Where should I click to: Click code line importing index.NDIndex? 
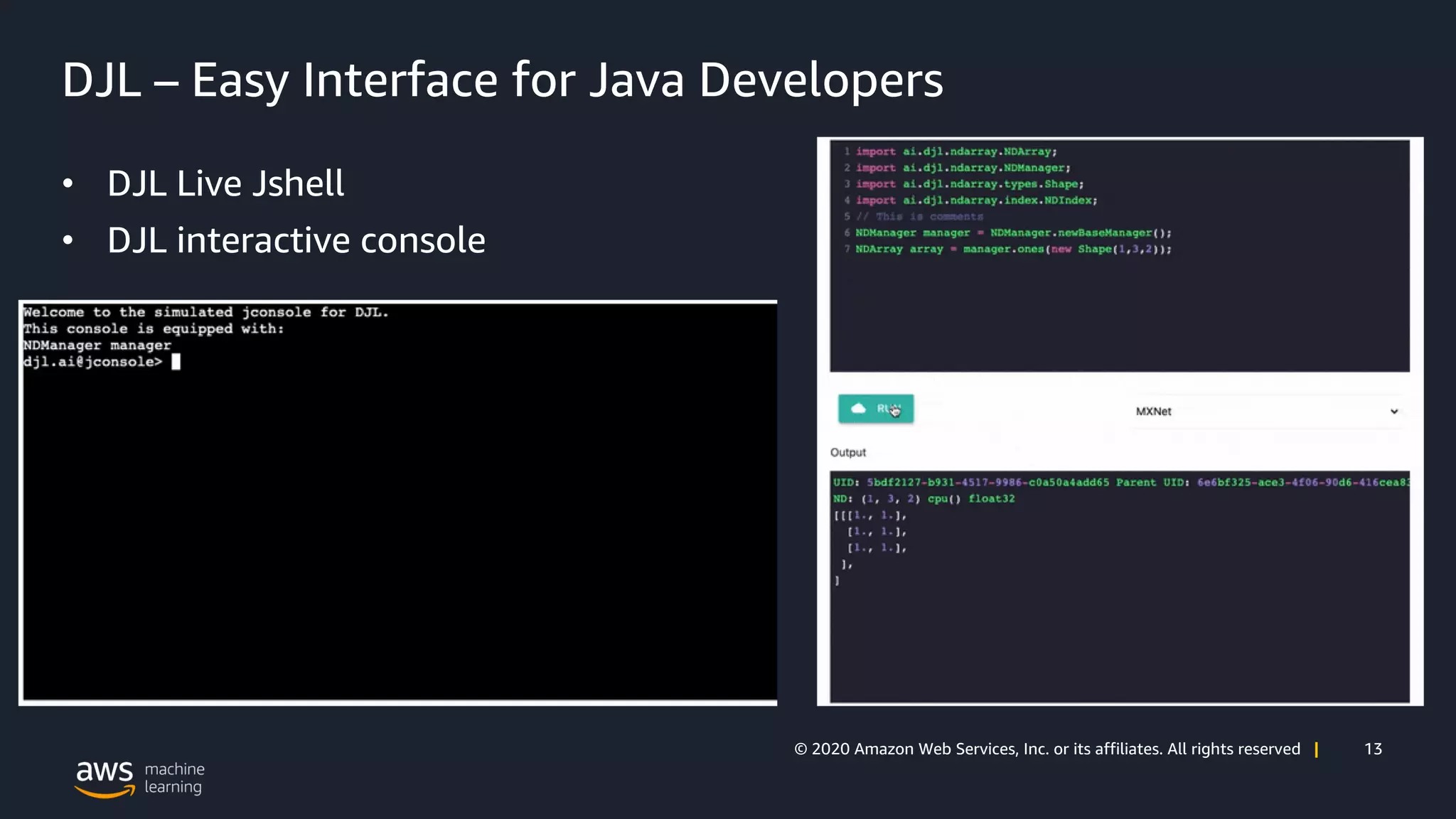point(976,200)
